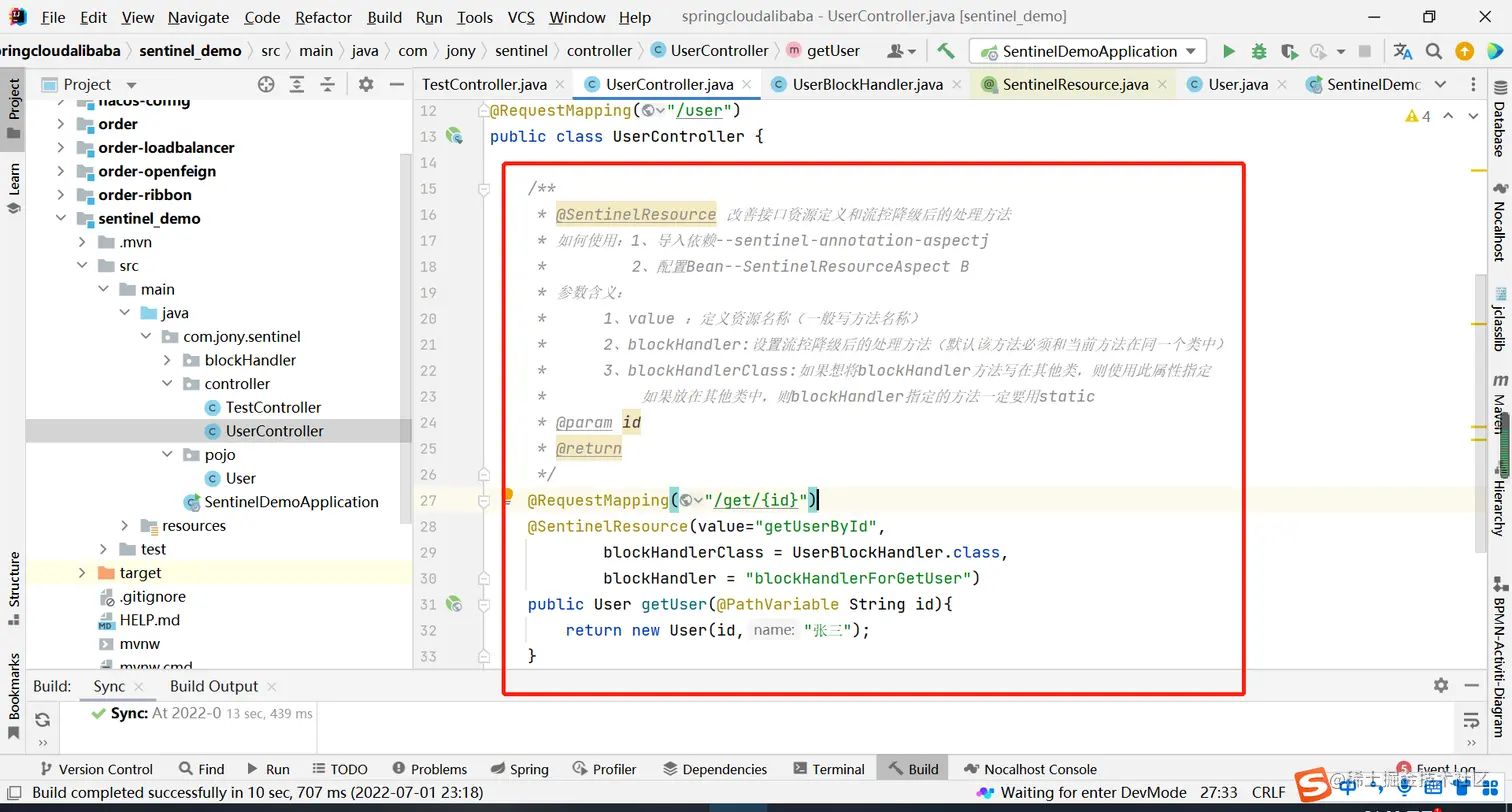Fold the Javadoc comment at line 15

point(484,189)
